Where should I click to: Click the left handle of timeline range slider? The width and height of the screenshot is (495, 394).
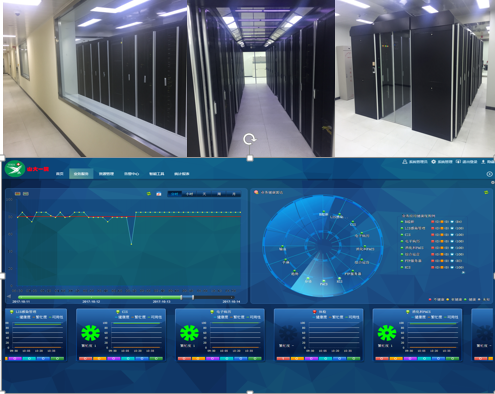[182, 297]
